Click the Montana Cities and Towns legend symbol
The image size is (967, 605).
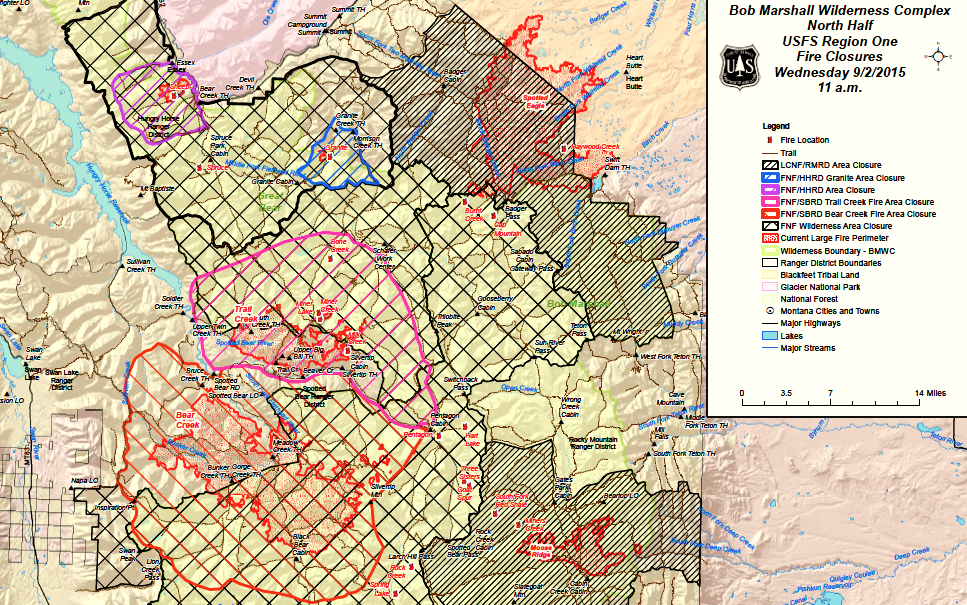(x=769, y=311)
